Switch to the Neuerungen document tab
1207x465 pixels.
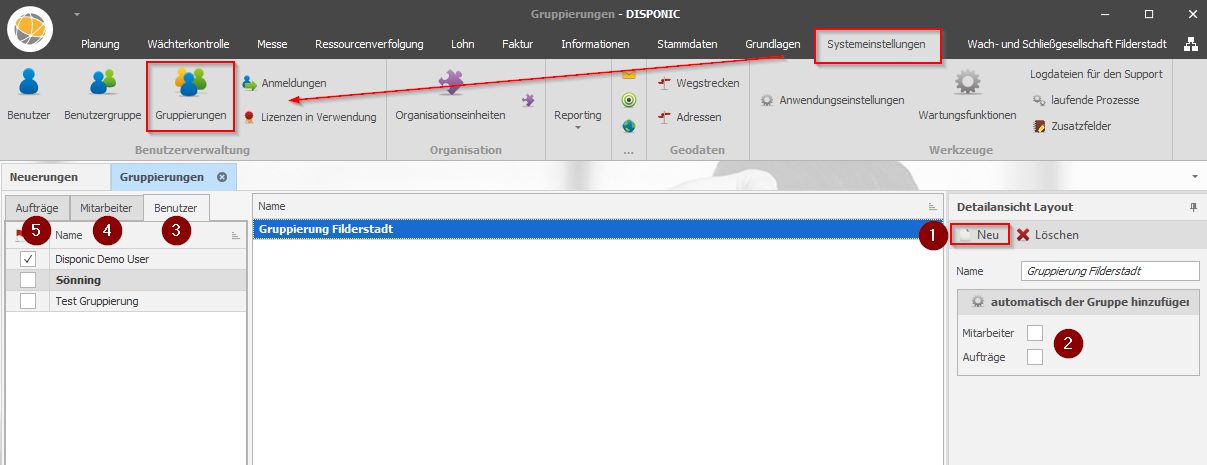pyautogui.click(x=44, y=177)
